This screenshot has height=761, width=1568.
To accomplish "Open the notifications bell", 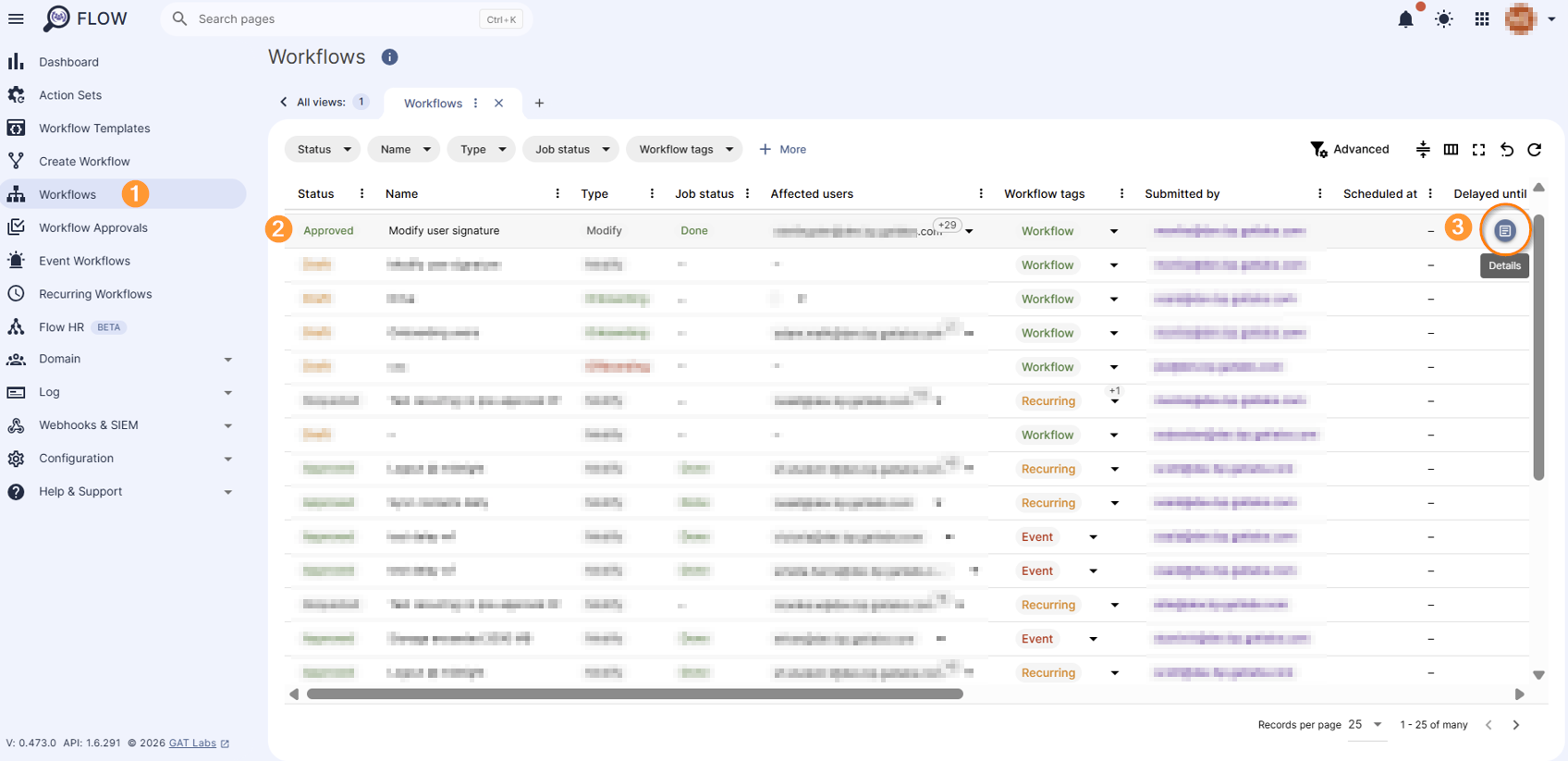I will pos(1405,18).
